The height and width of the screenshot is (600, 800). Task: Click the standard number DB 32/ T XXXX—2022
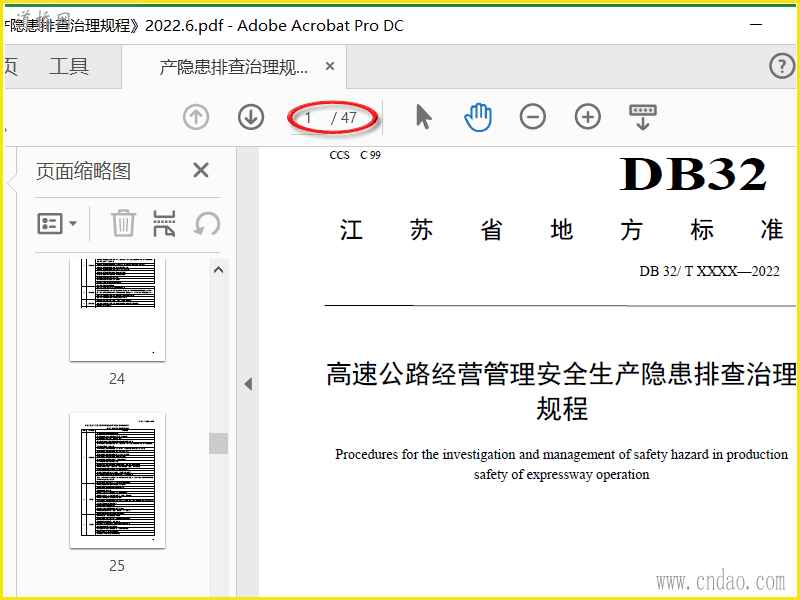(x=710, y=271)
